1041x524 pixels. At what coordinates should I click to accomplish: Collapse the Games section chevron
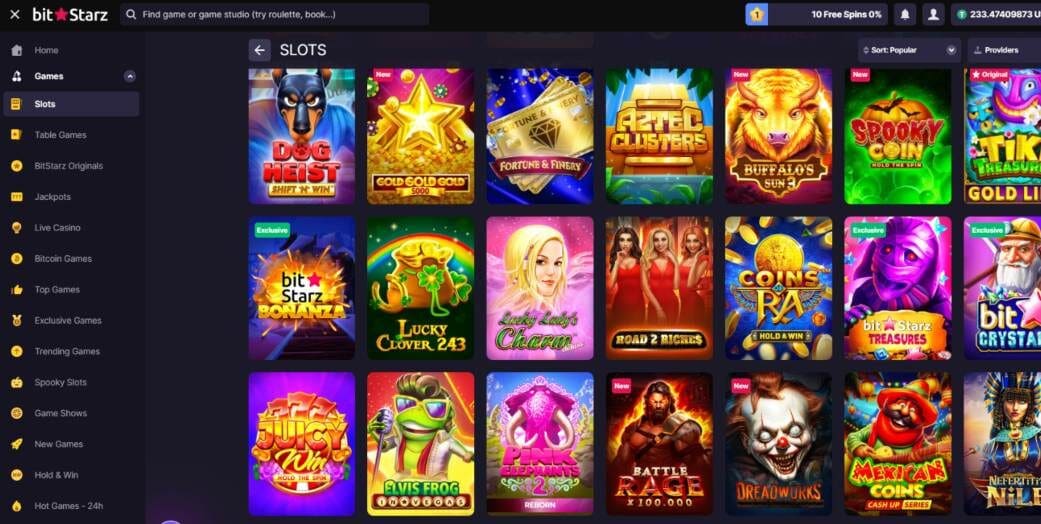(x=130, y=76)
